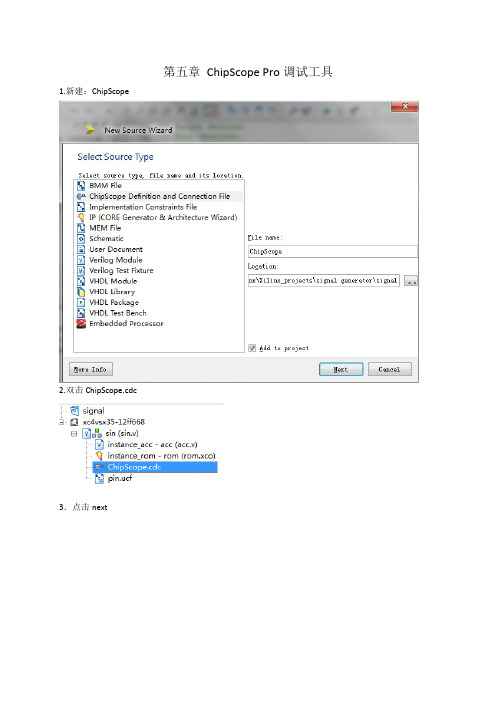The image size is (496, 702).
Task: Open the More Info button
Action: 90,369
